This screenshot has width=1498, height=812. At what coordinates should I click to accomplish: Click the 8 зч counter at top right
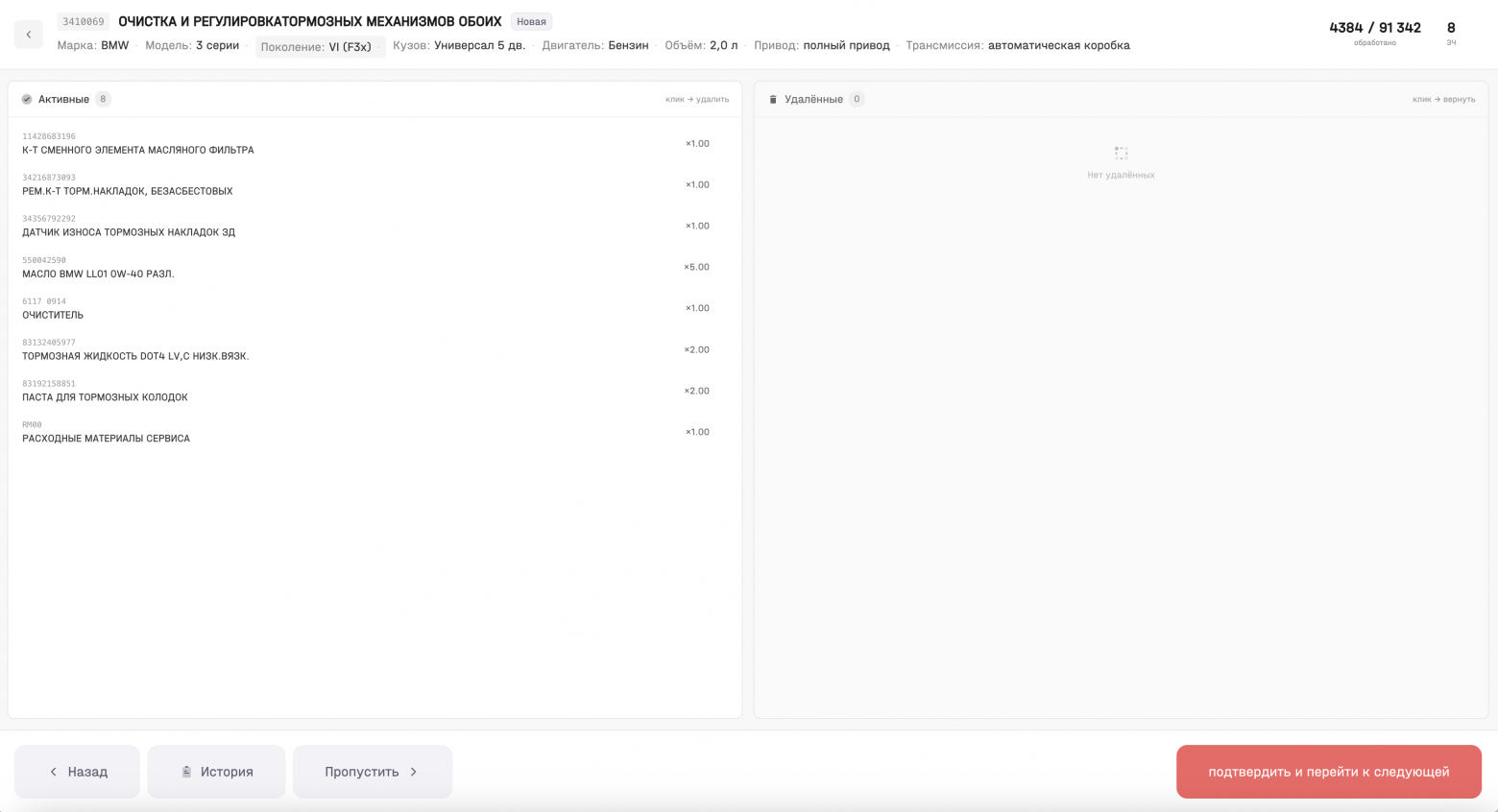[x=1451, y=33]
